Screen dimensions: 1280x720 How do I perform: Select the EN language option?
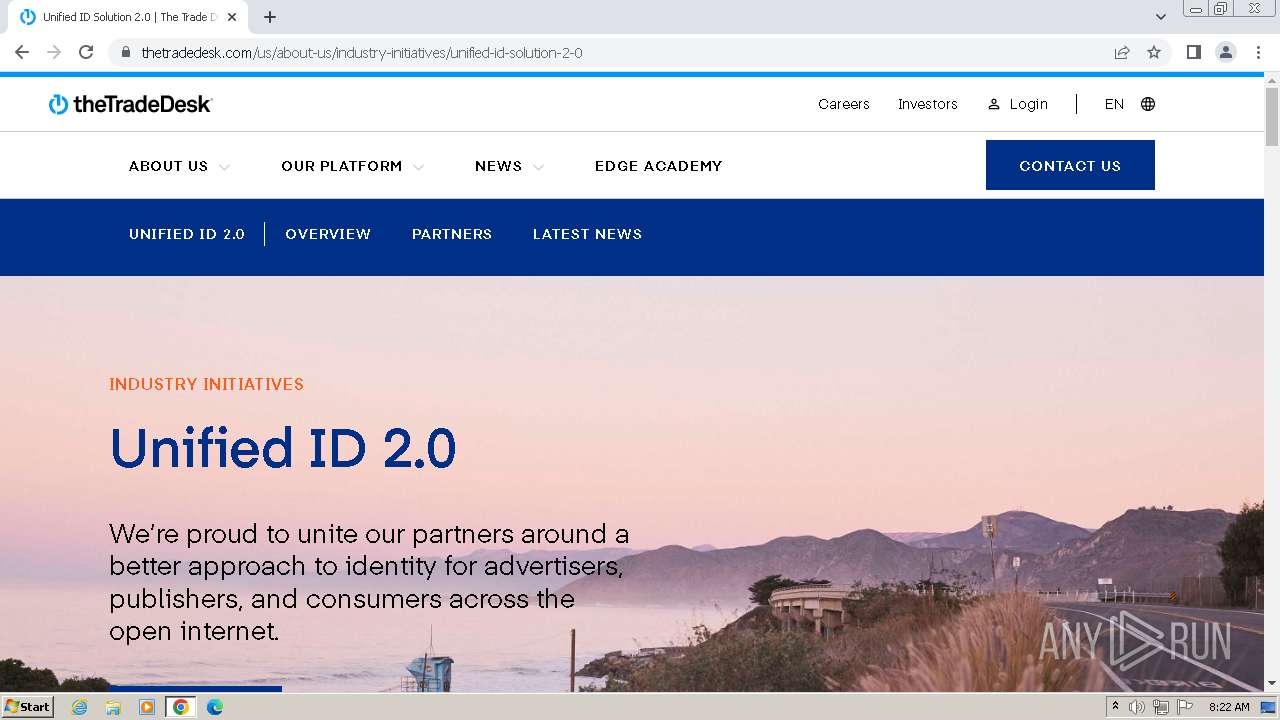pos(1114,104)
